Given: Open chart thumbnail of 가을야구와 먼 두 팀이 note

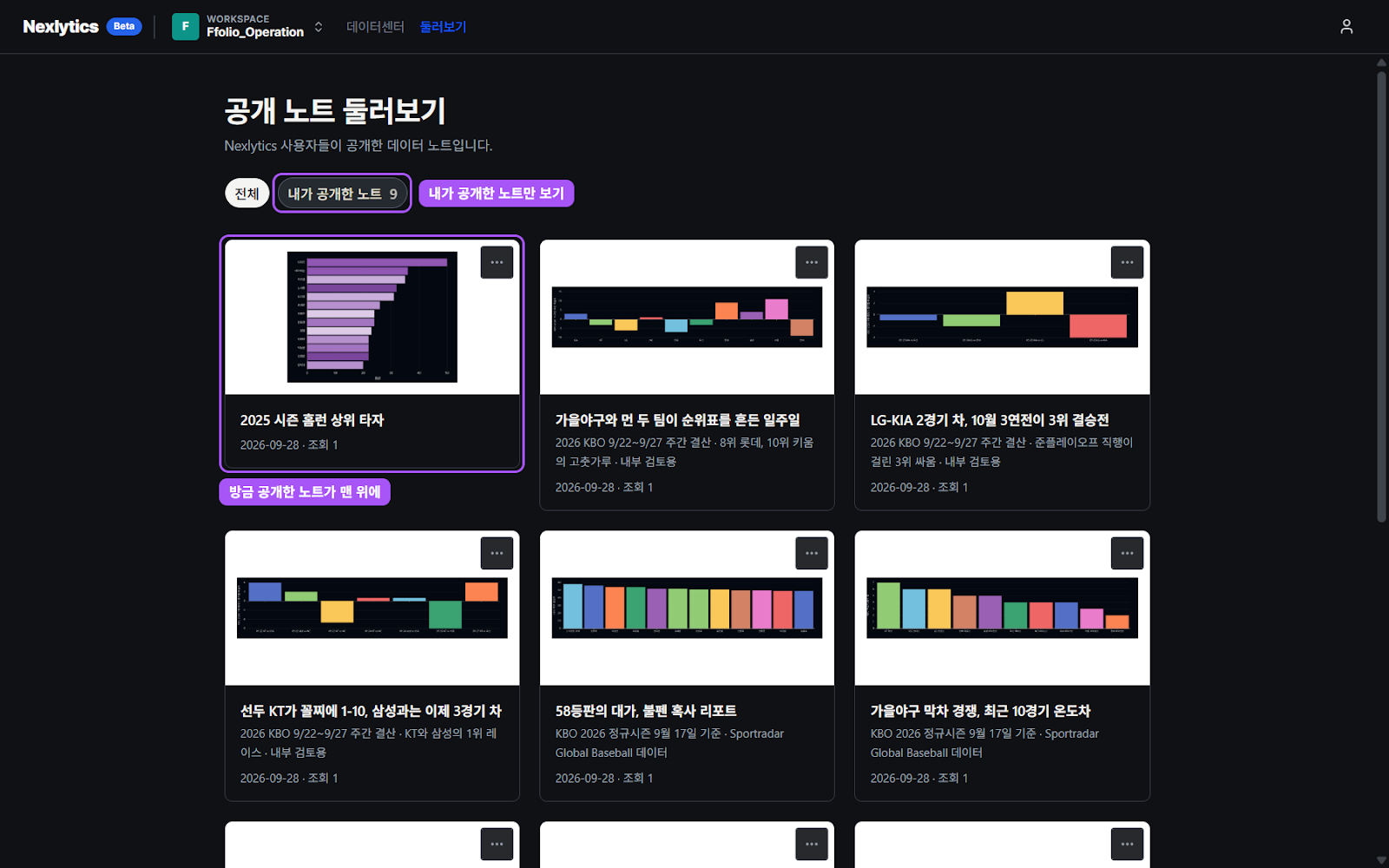Looking at the screenshot, I should pos(687,317).
